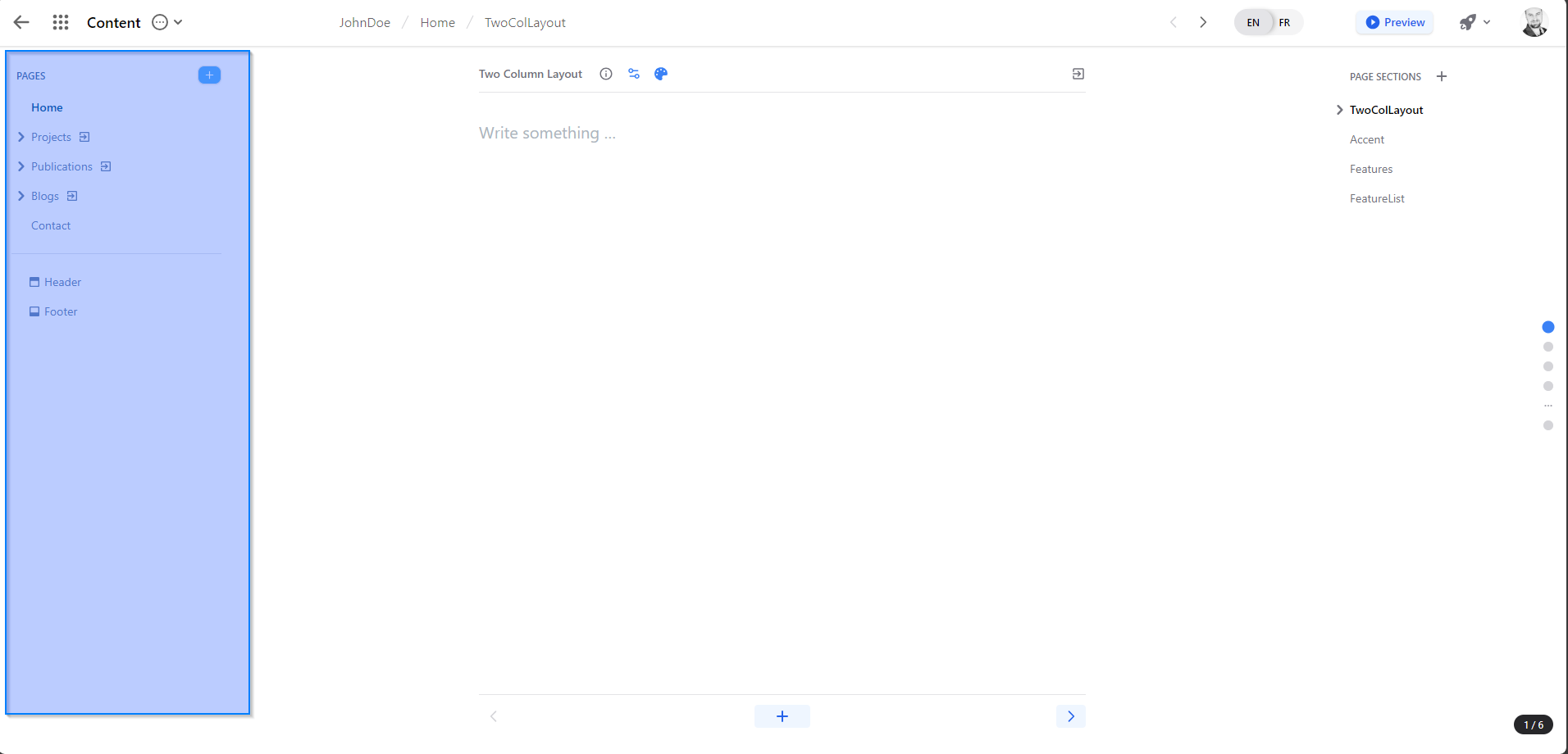The image size is (1568, 754).
Task: Expand the Projects page tree
Action: pos(21,137)
